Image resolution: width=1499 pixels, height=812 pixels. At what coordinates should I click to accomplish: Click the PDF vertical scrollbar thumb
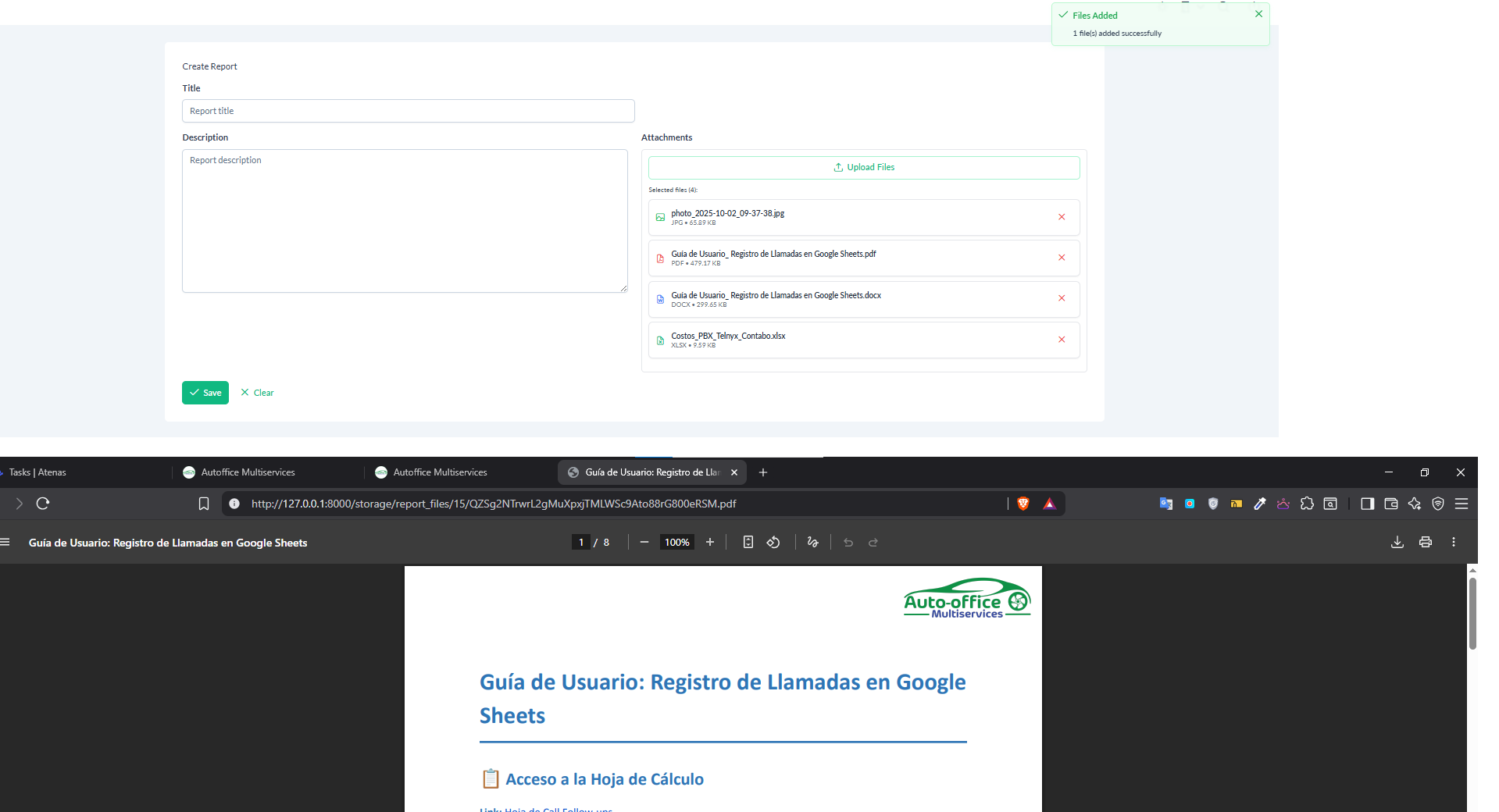pyautogui.click(x=1472, y=613)
